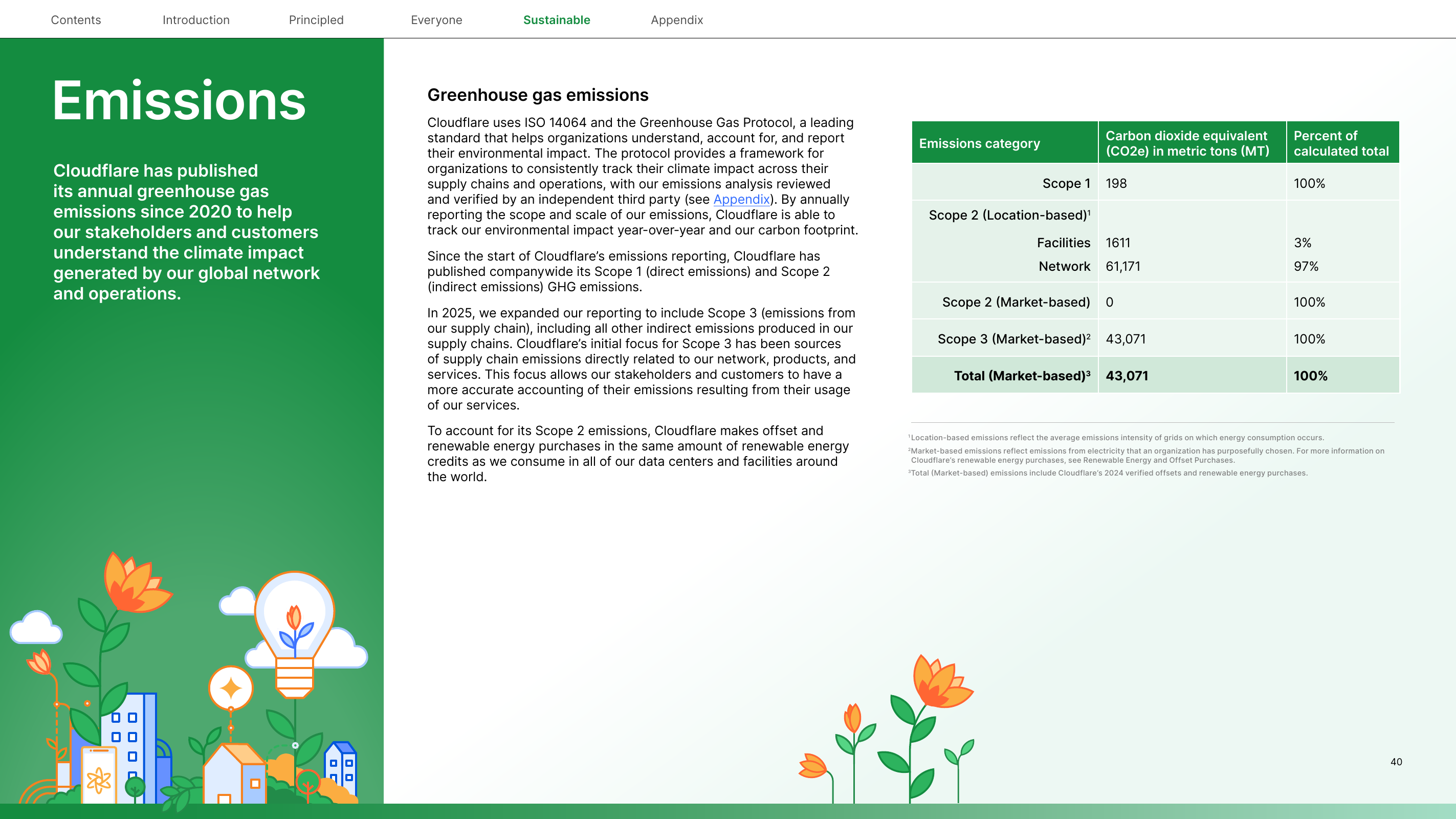Click the 'Scope 1' row label
This screenshot has height=819, width=1456.
tap(1066, 183)
